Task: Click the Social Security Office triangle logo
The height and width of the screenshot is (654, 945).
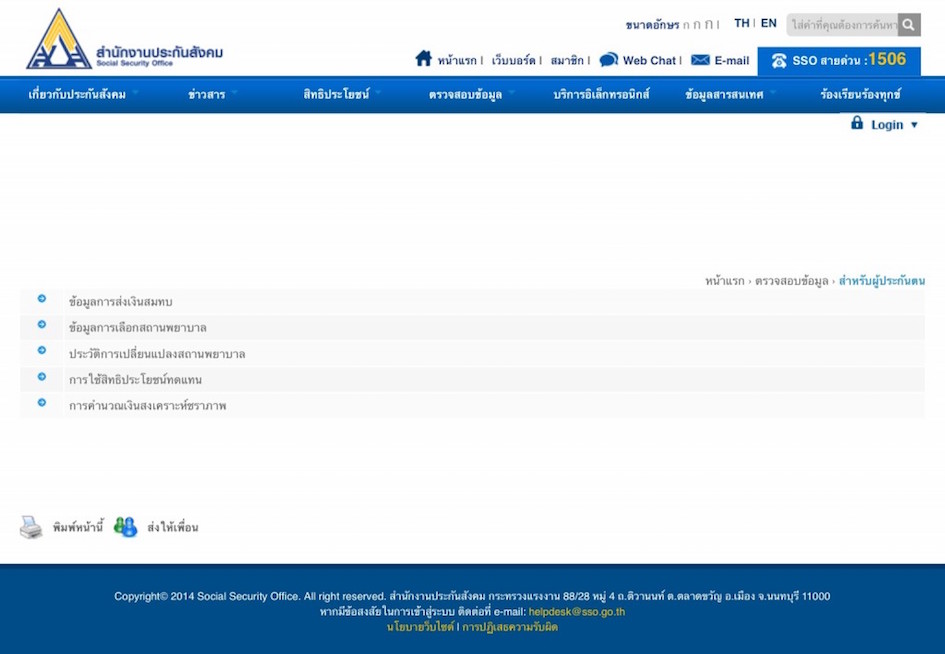Action: [59, 39]
